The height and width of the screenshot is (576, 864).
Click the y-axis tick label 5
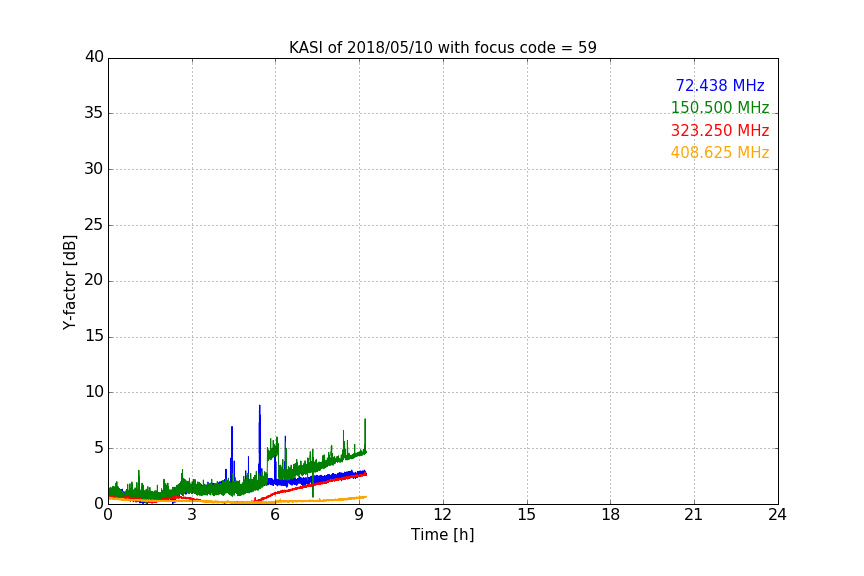99,448
